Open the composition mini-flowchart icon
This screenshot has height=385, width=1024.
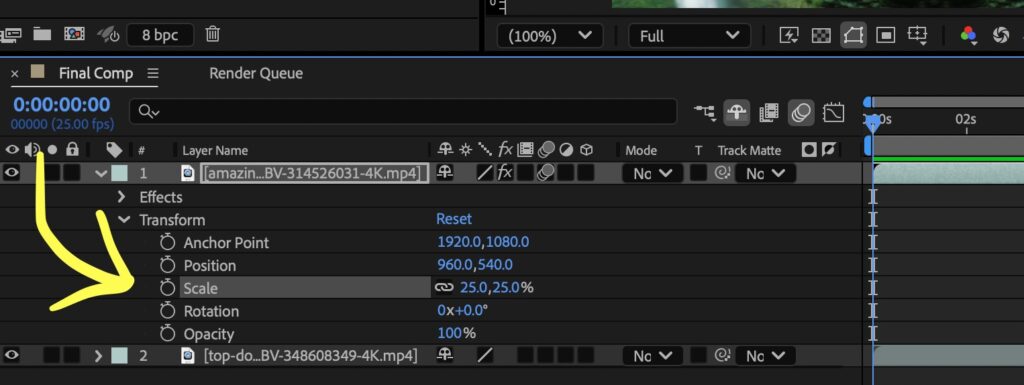[704, 113]
